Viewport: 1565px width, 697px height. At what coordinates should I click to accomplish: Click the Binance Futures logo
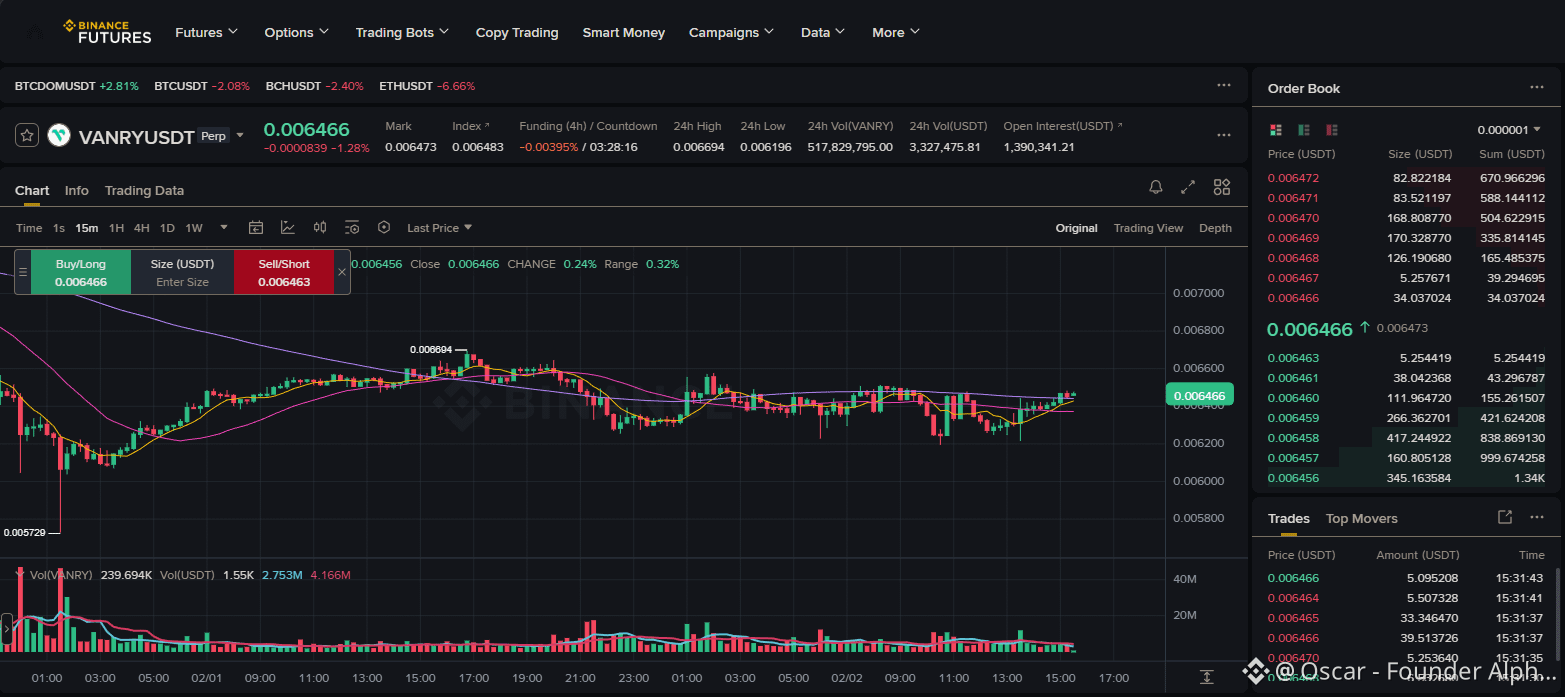click(107, 32)
